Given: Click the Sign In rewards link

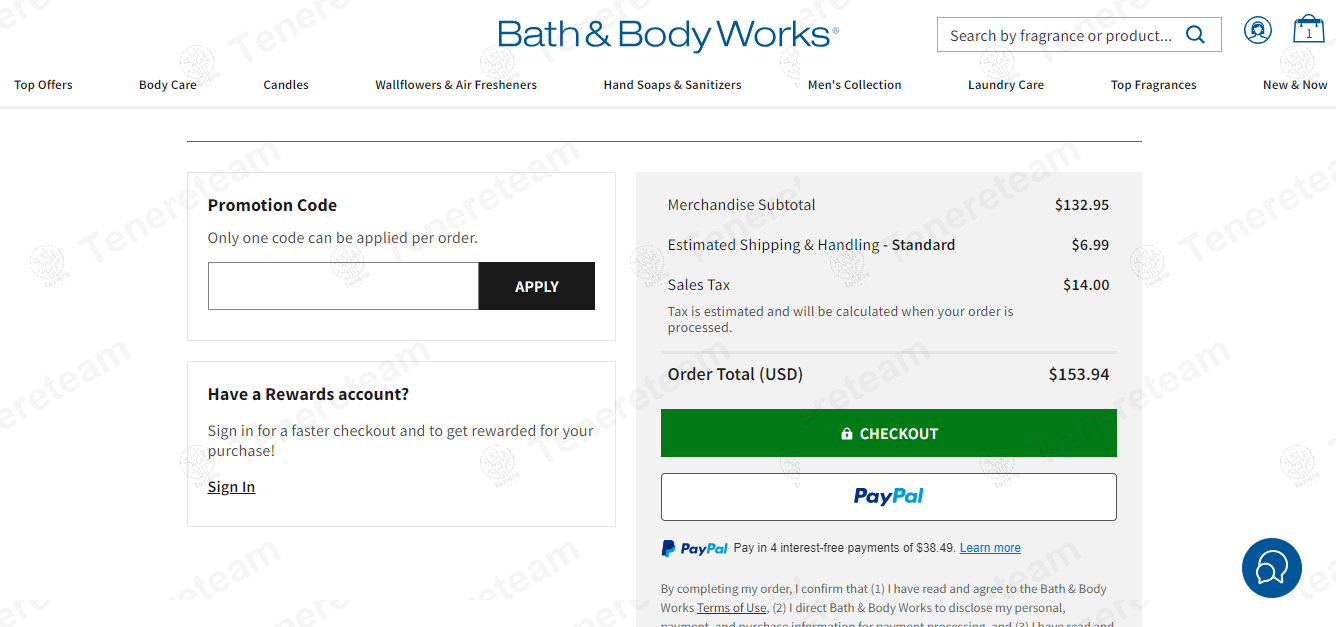Looking at the screenshot, I should point(231,487).
